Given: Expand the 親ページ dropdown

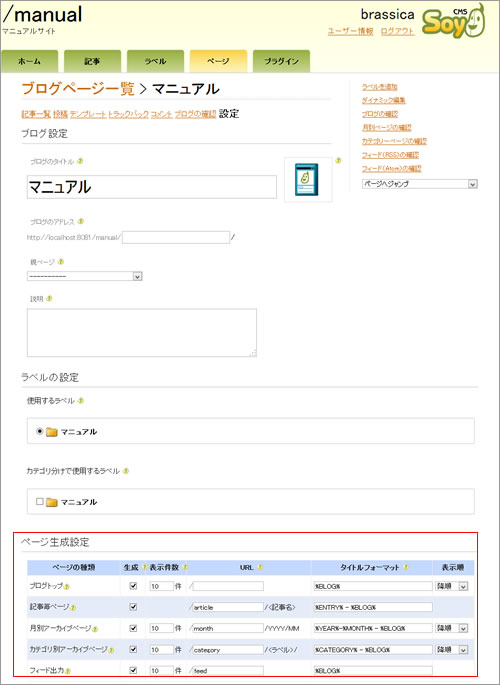Looking at the screenshot, I should [x=85, y=276].
